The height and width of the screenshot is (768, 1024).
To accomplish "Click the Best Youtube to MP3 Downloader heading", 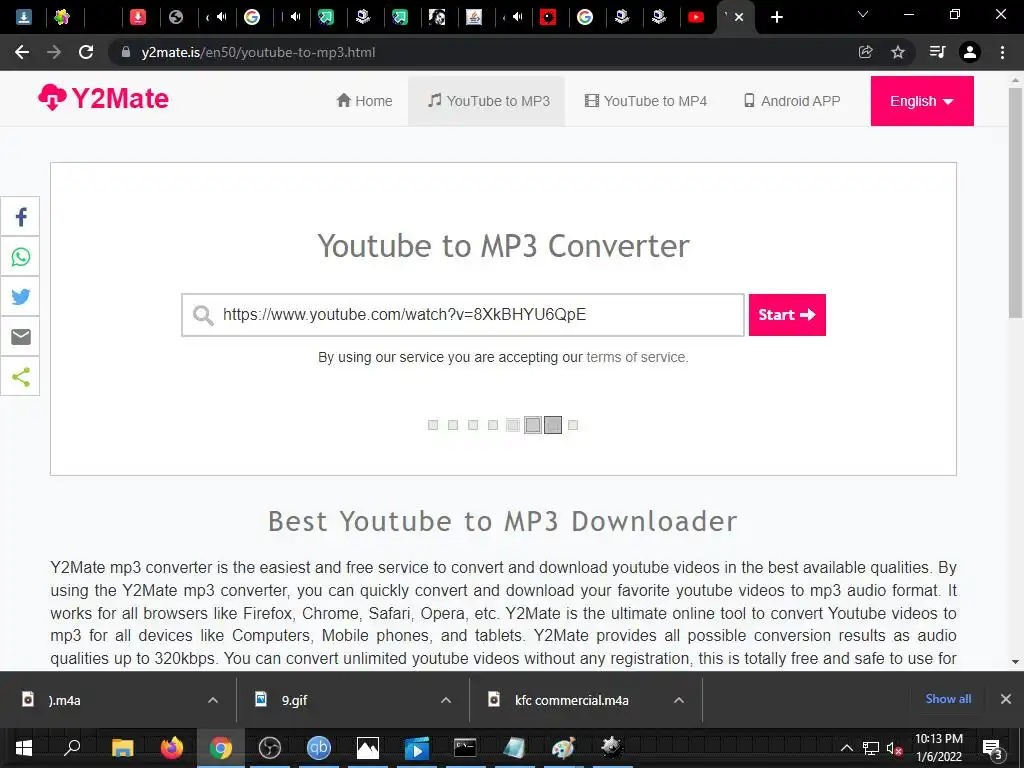I will [x=503, y=521].
